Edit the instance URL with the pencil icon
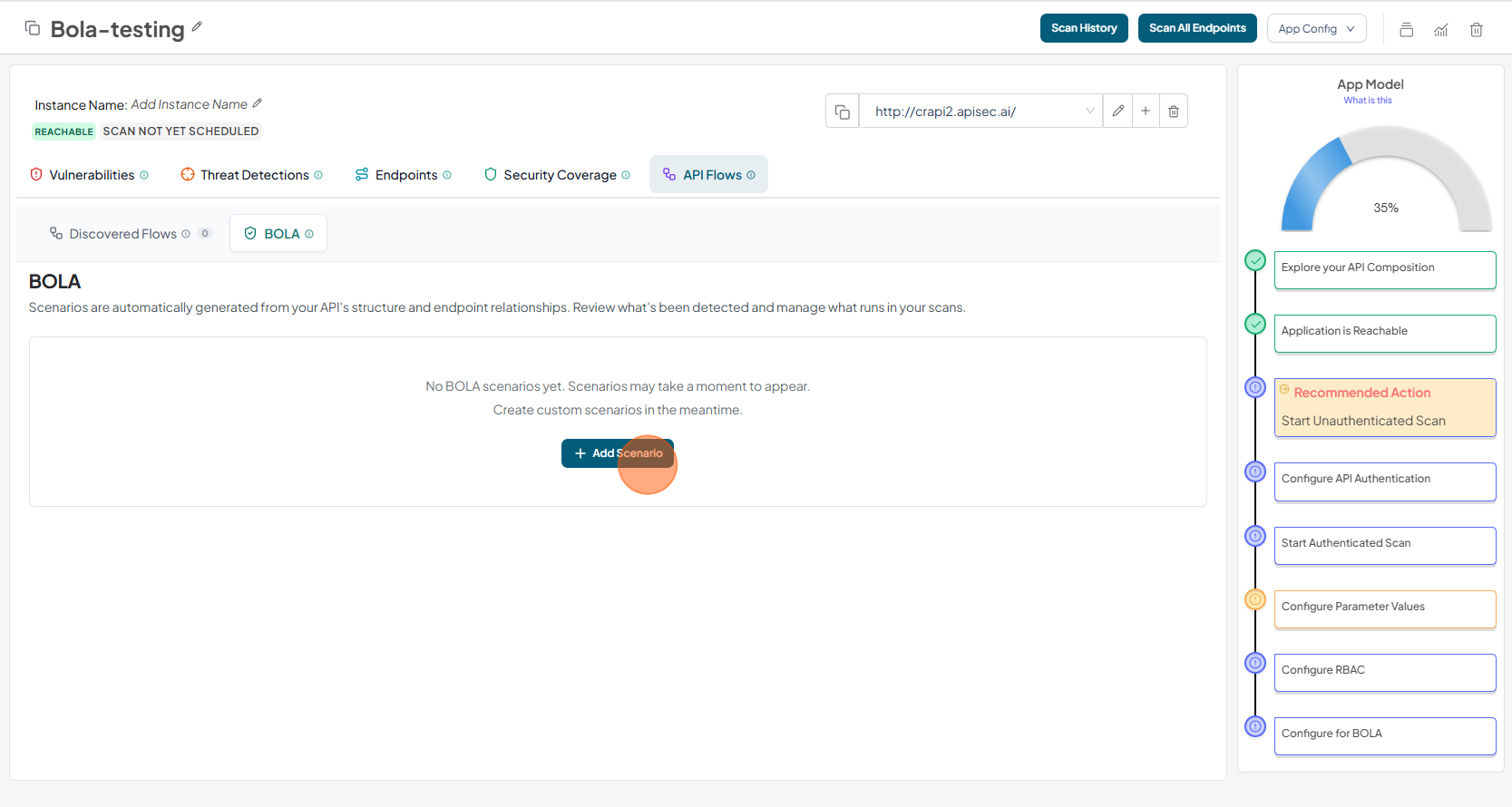This screenshot has height=807, width=1512. 1117,111
